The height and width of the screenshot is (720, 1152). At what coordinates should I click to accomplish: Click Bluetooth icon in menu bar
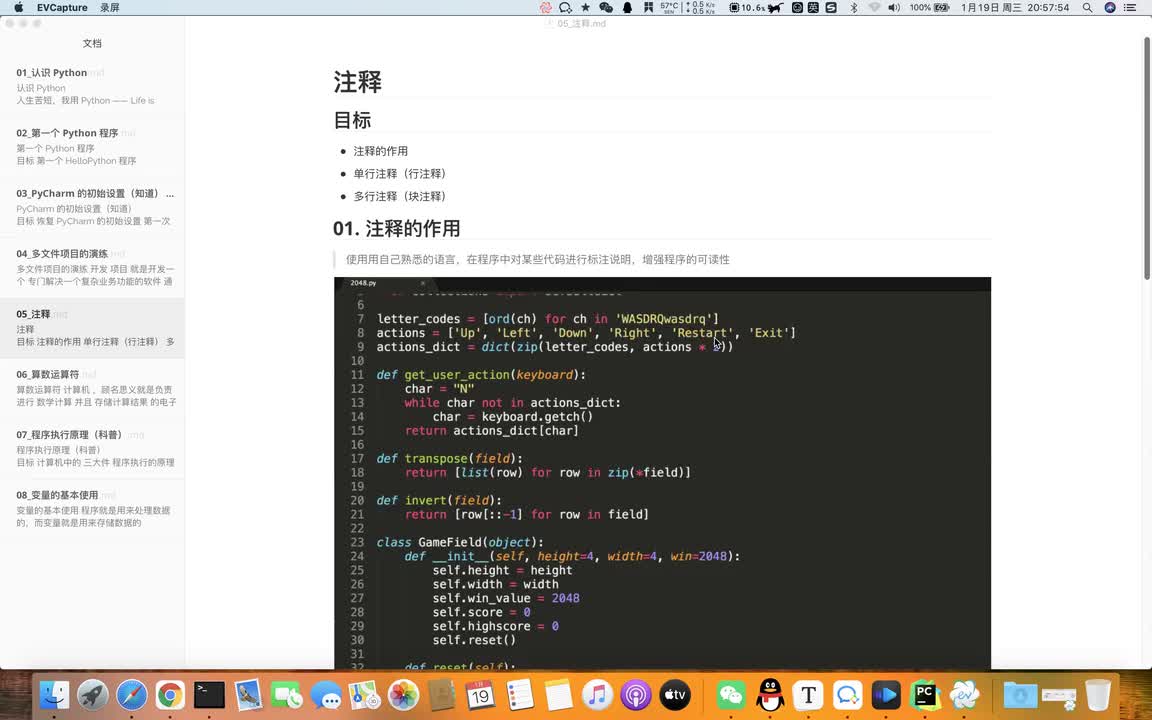click(854, 7)
